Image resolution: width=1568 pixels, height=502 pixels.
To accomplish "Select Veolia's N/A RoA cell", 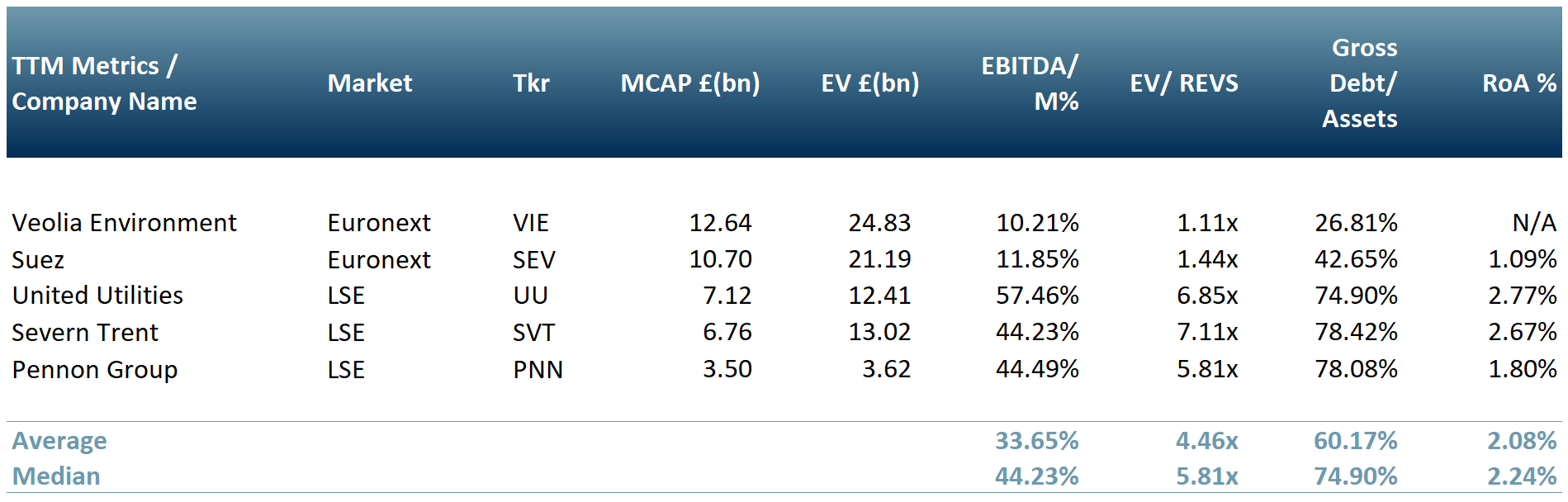I will [x=1533, y=223].
